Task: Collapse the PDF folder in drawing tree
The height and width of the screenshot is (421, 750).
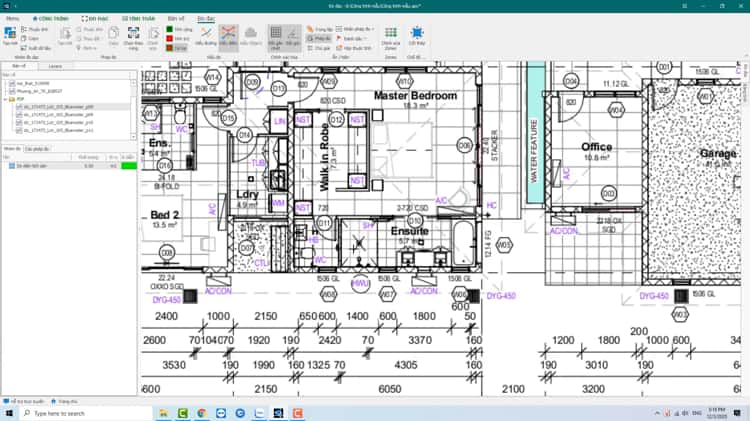Action: point(5,99)
